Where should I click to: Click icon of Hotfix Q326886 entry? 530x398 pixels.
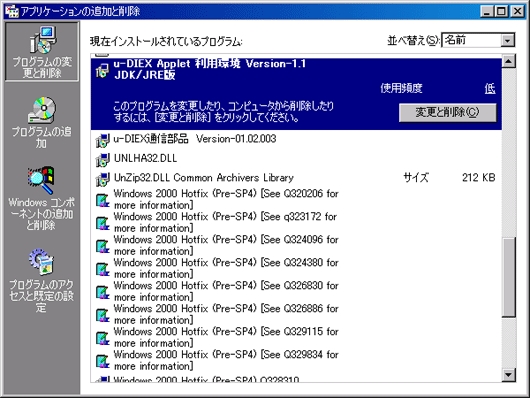tap(103, 315)
